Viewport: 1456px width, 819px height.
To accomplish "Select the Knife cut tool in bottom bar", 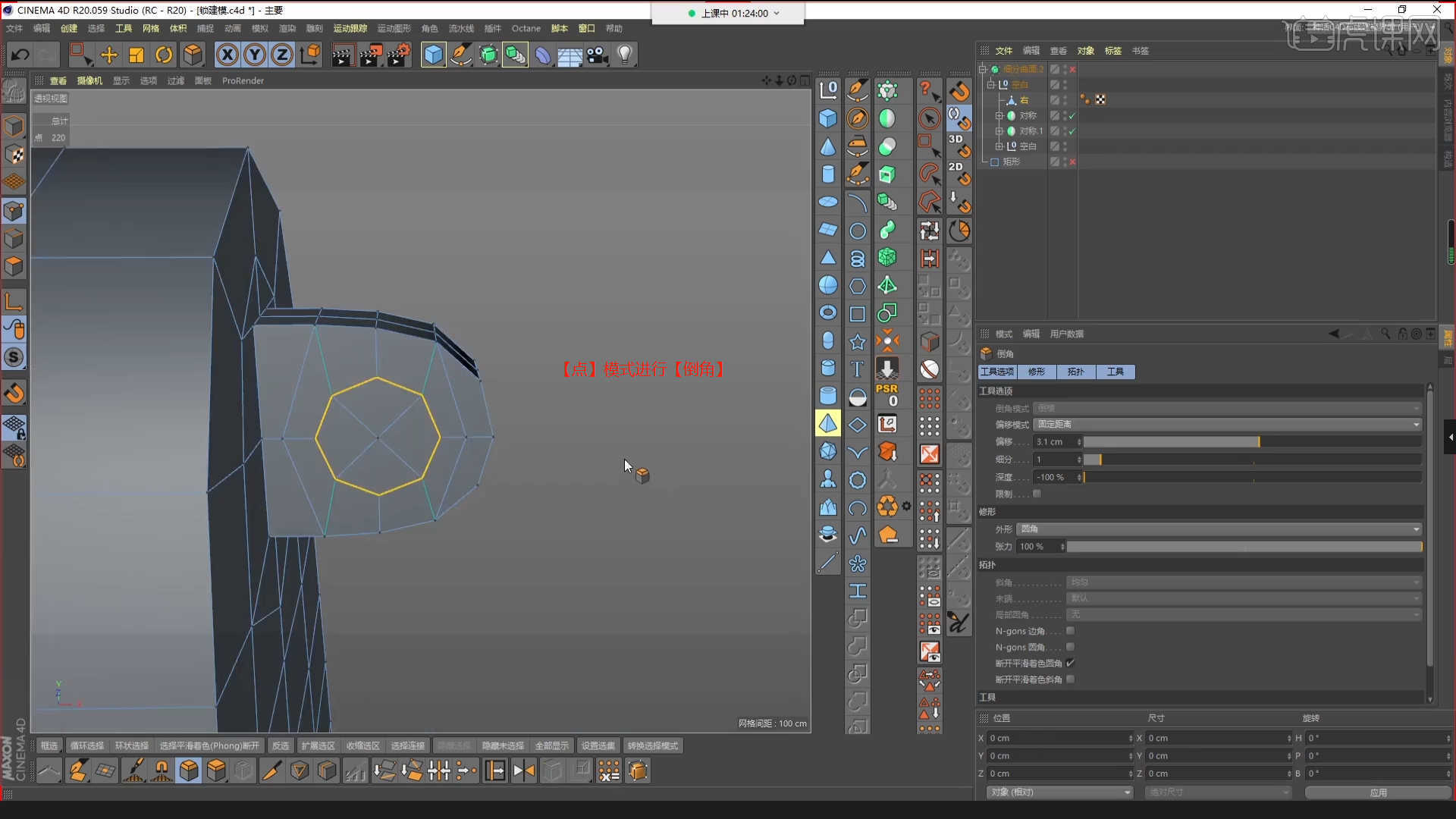I will pos(271,770).
